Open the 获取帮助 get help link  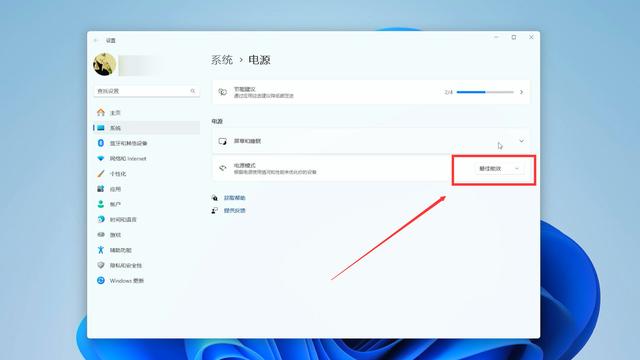(x=234, y=198)
